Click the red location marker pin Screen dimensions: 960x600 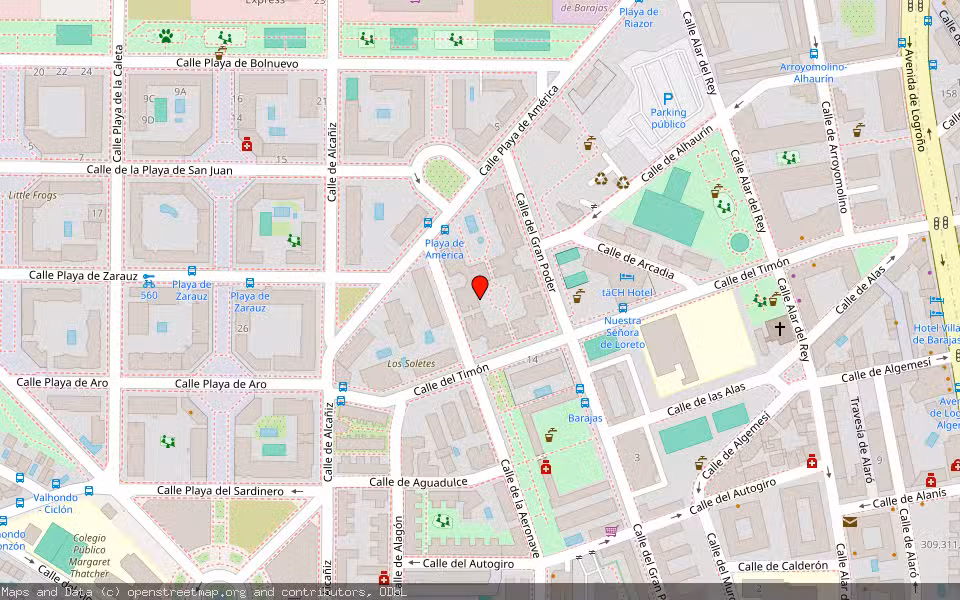tap(480, 289)
